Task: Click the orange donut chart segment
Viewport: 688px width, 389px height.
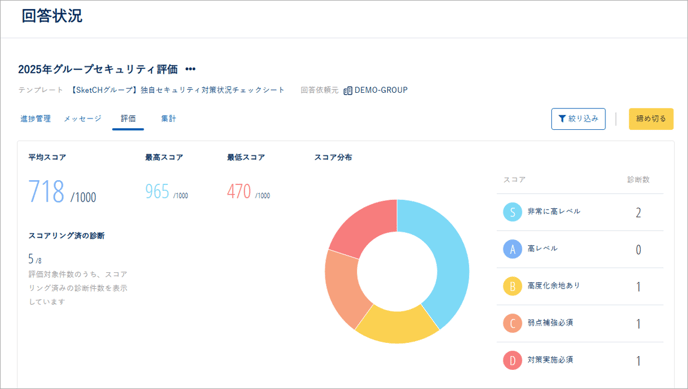Action: coord(344,288)
